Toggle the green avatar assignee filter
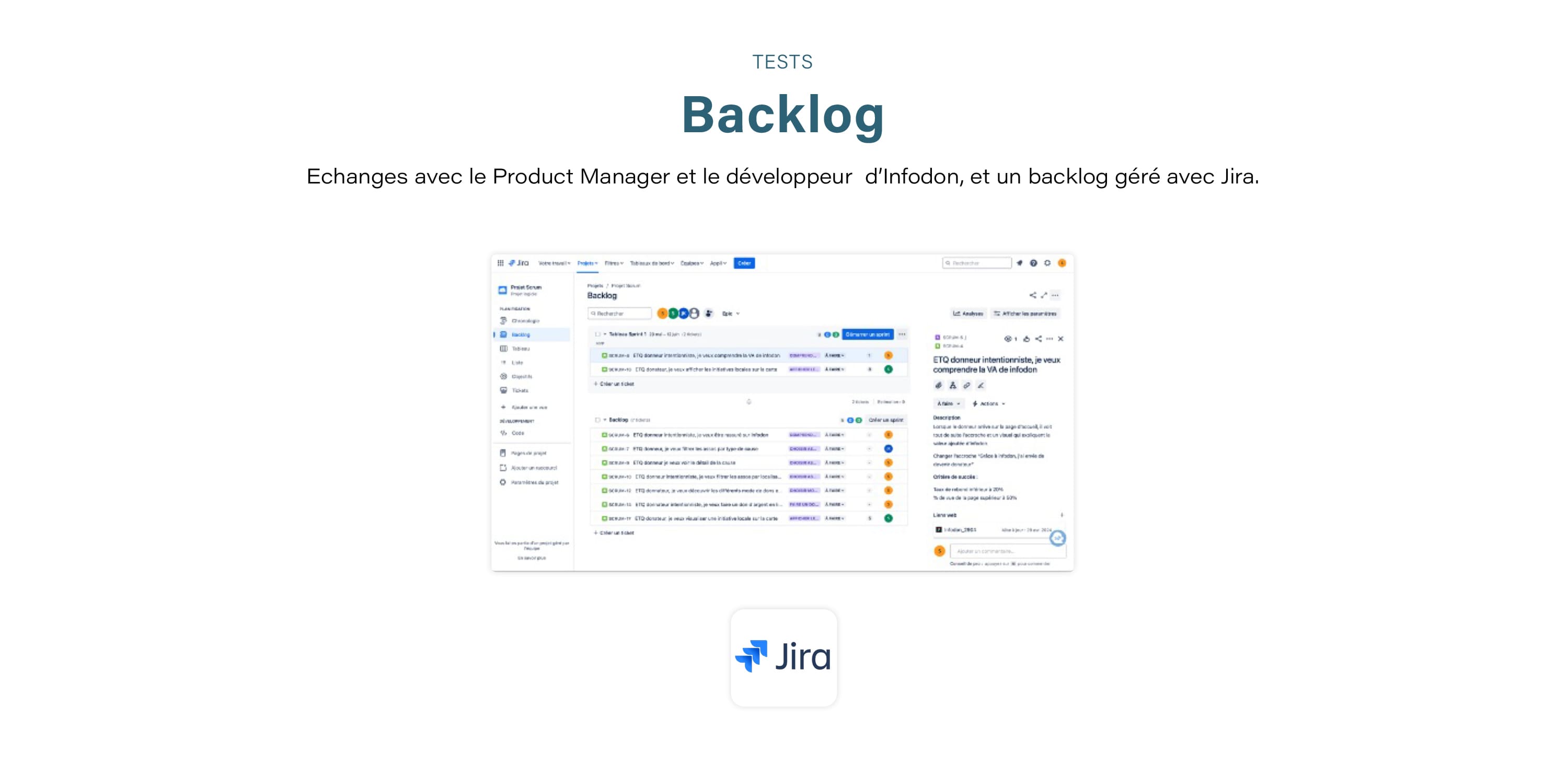The image size is (1568, 762). (x=673, y=314)
